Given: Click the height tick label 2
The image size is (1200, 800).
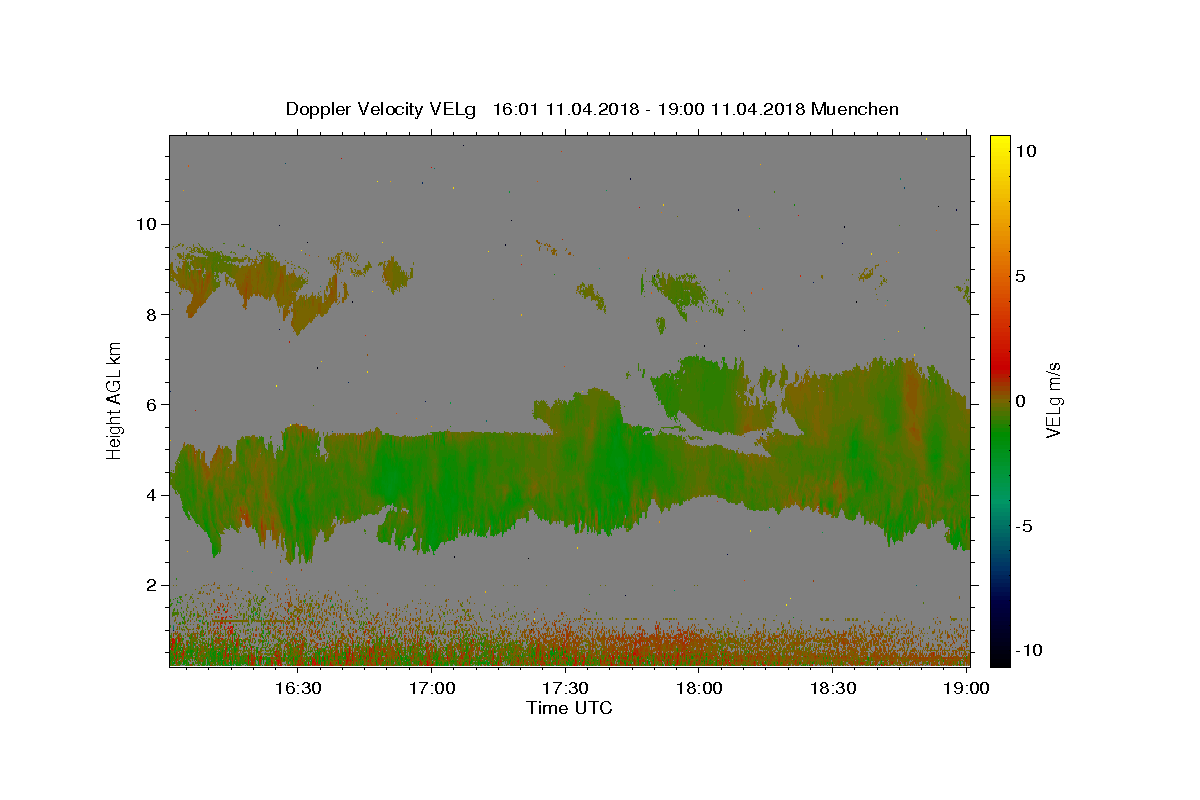Looking at the screenshot, I should [153, 585].
